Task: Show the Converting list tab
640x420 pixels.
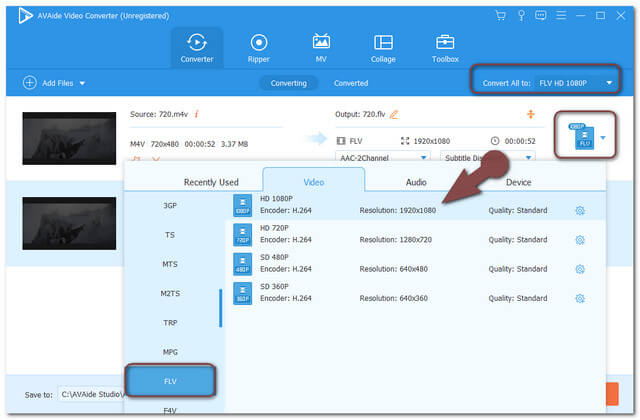Action: [289, 83]
